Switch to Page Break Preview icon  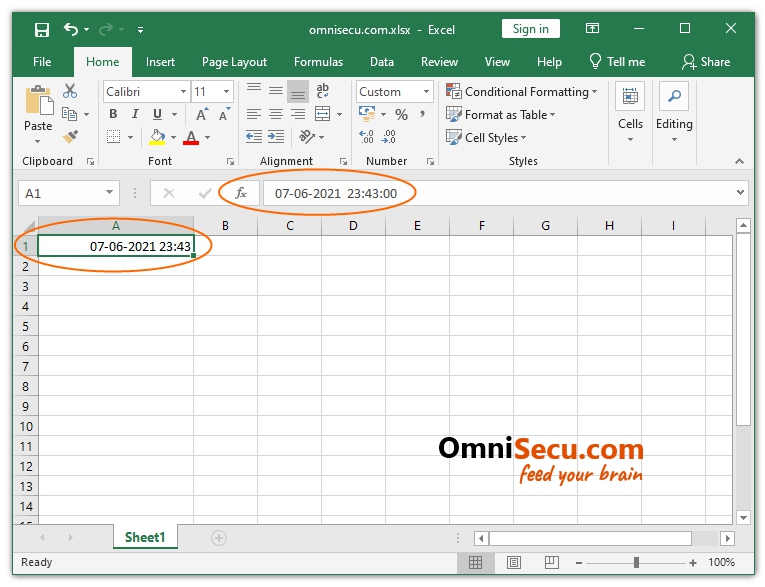552,563
